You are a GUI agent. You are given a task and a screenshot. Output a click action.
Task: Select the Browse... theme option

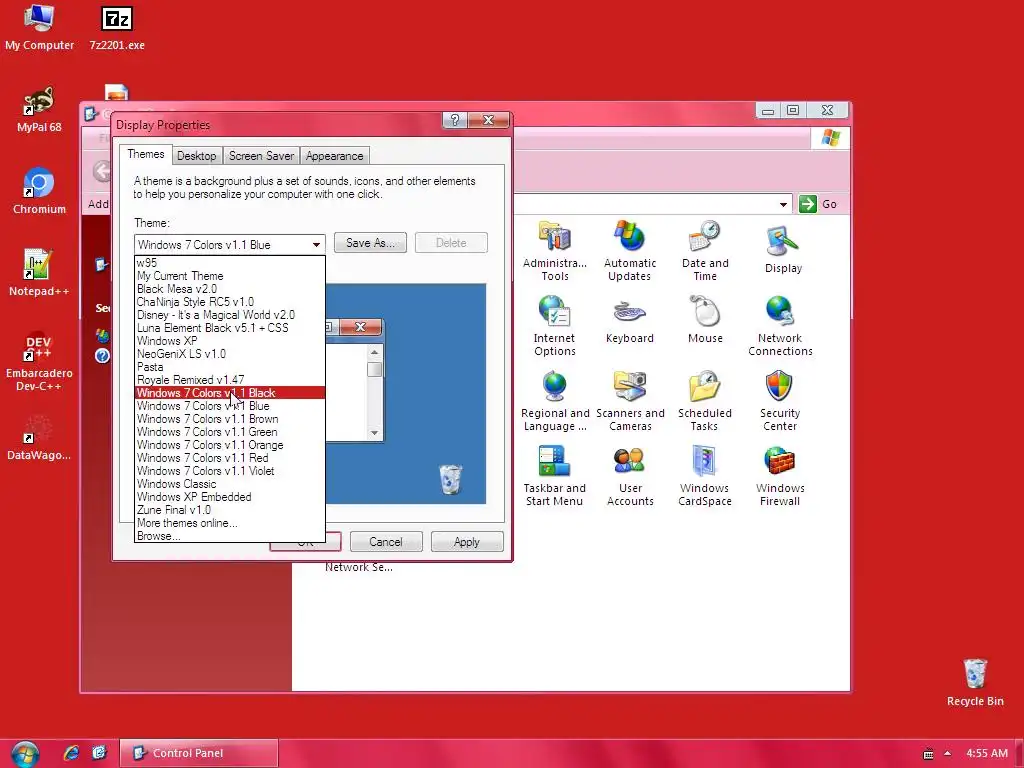230,536
